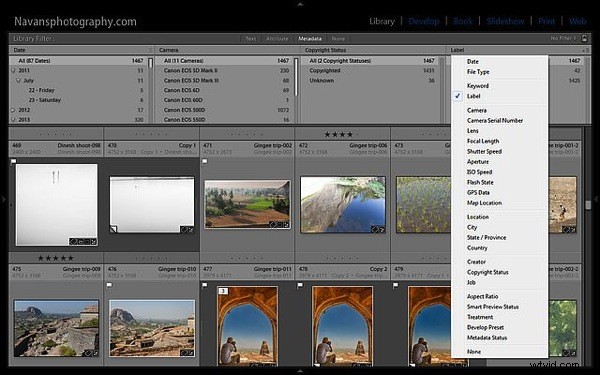This screenshot has width=600, height=375.
Task: Toggle the pick flag on photo 477
Action: [x=205, y=285]
